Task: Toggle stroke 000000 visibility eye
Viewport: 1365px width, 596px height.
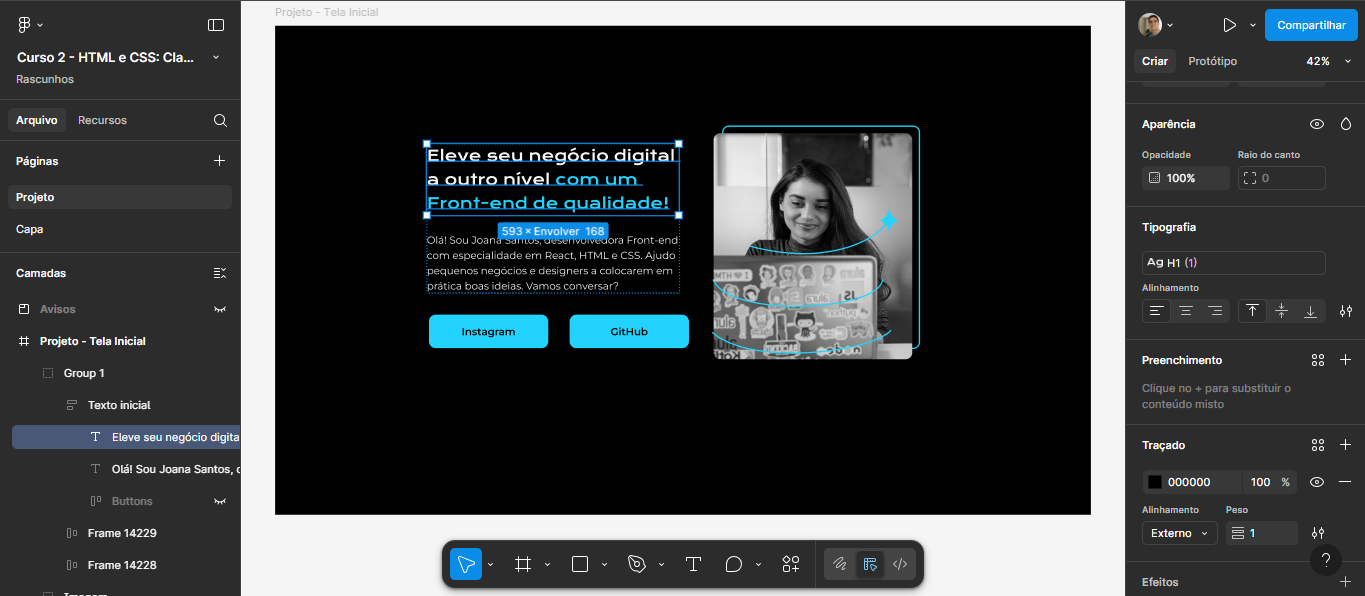Action: tap(1317, 482)
